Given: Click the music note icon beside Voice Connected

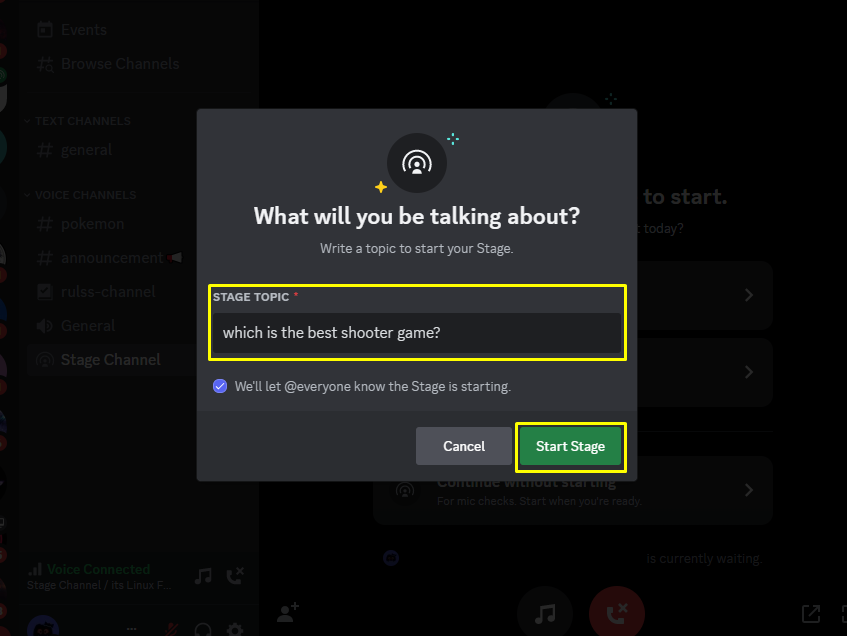Looking at the screenshot, I should [x=203, y=576].
